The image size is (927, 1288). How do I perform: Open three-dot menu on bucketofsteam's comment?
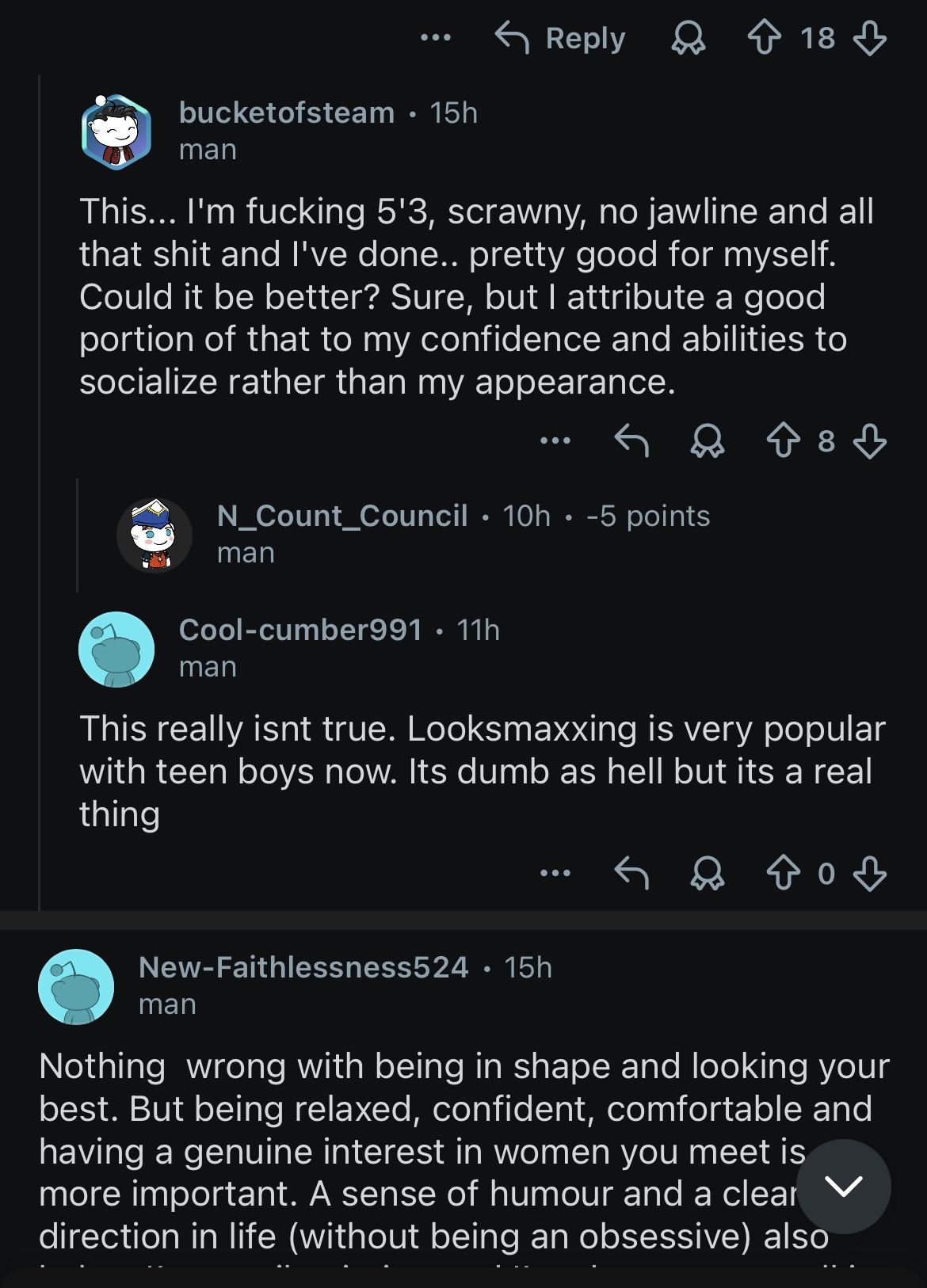[x=555, y=440]
